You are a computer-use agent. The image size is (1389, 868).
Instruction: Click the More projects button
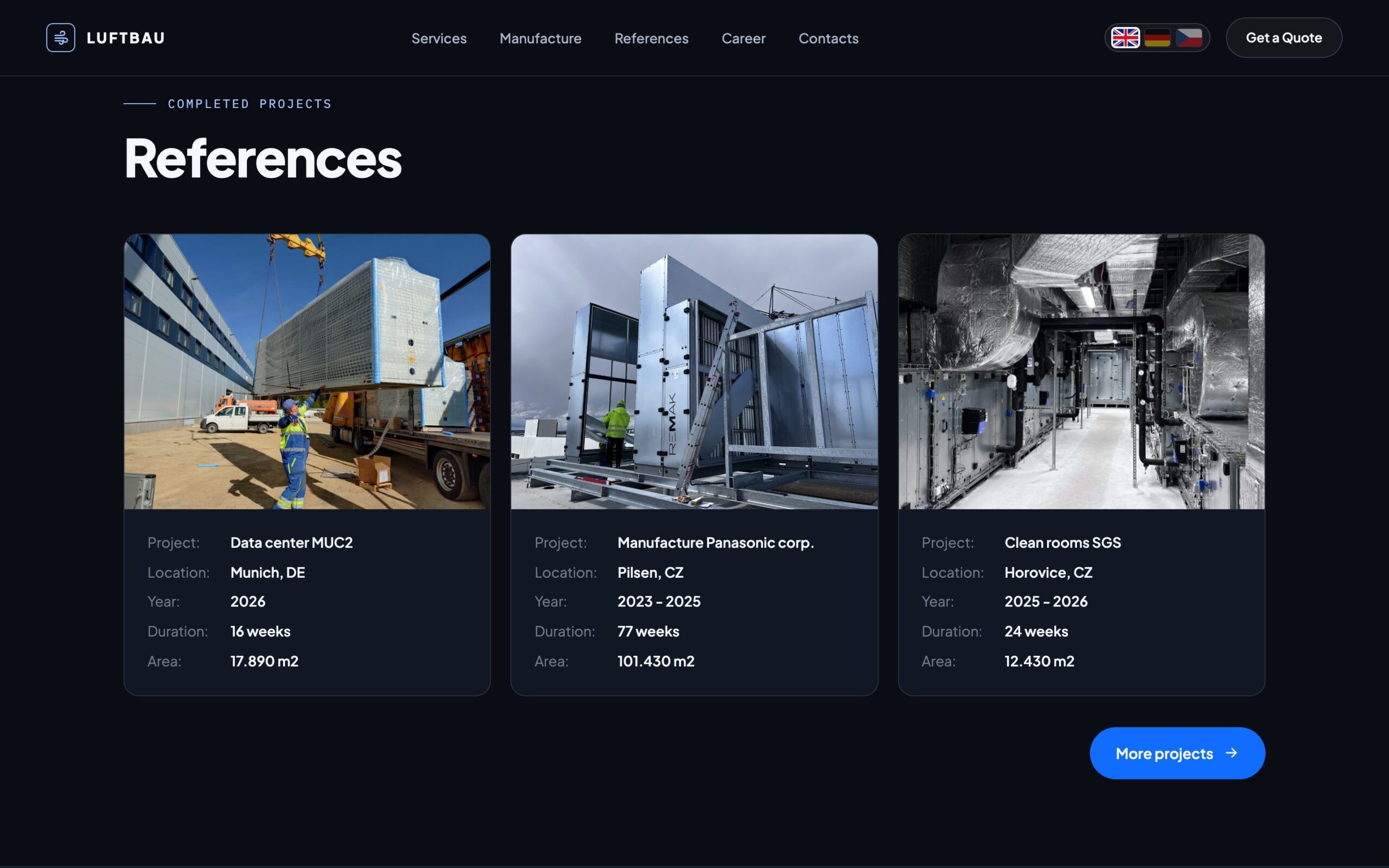[1177, 753]
